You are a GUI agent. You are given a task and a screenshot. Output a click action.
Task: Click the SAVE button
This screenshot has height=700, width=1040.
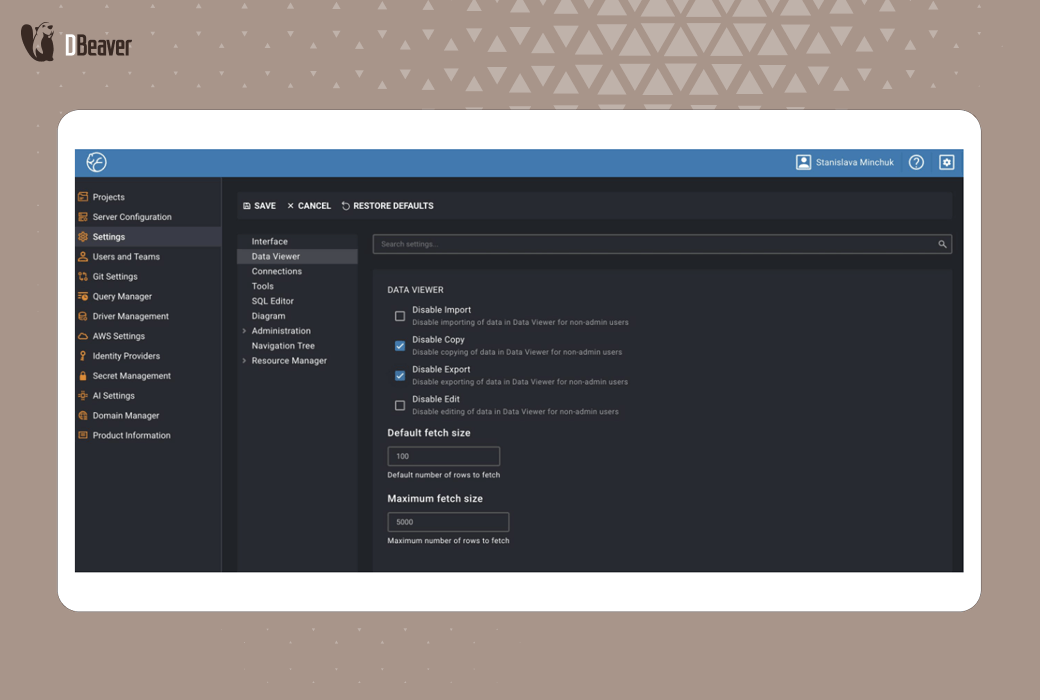[x=258, y=205]
